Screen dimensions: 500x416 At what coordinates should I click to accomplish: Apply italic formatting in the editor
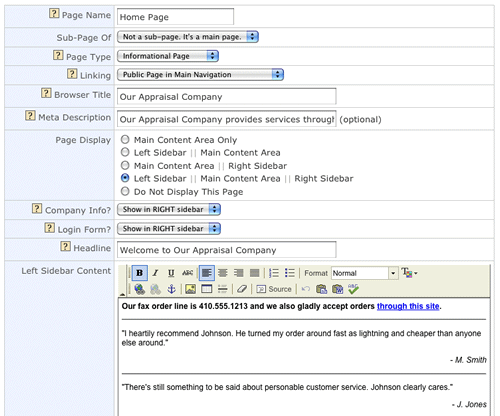click(155, 273)
